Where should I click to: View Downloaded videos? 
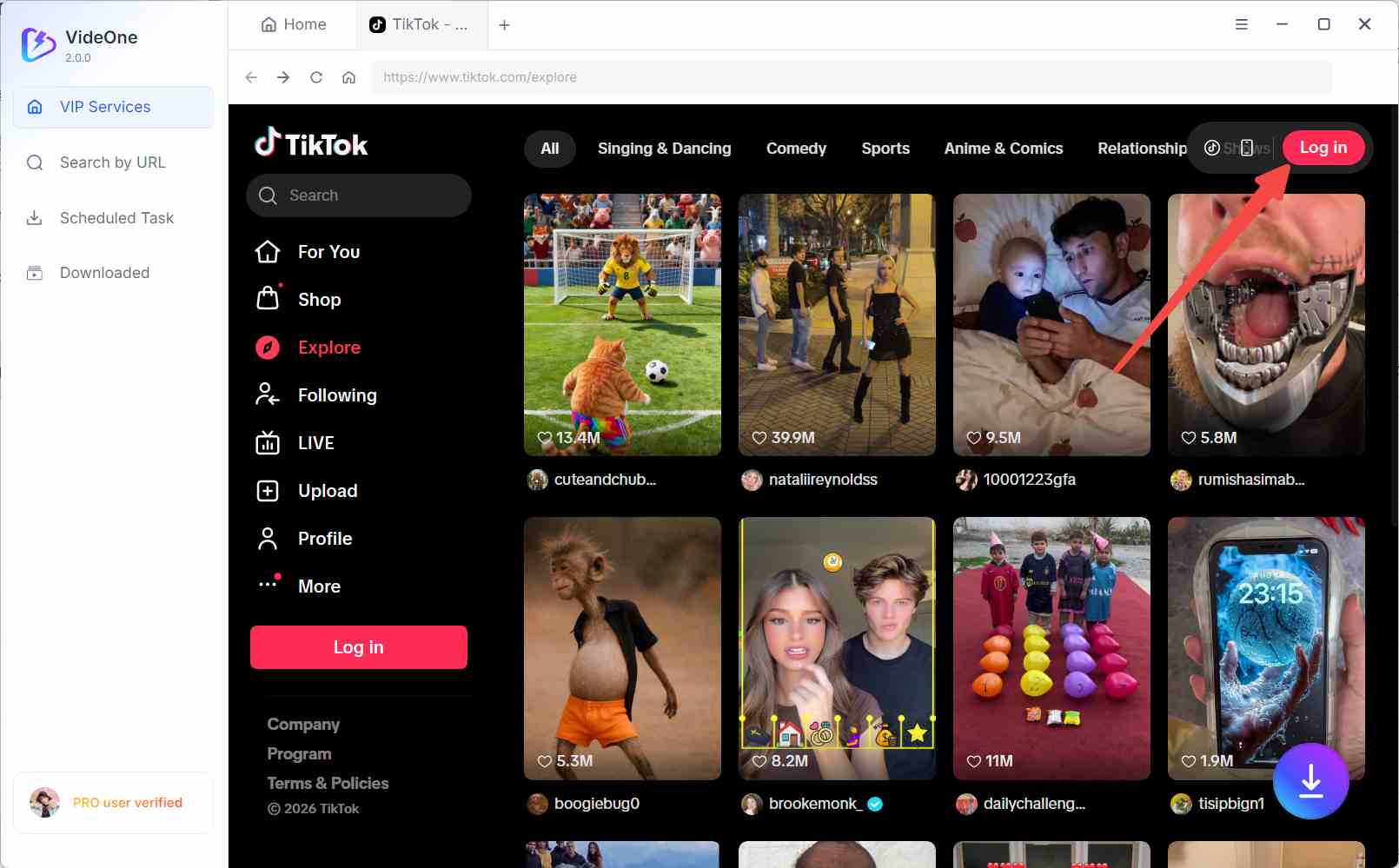click(x=104, y=272)
